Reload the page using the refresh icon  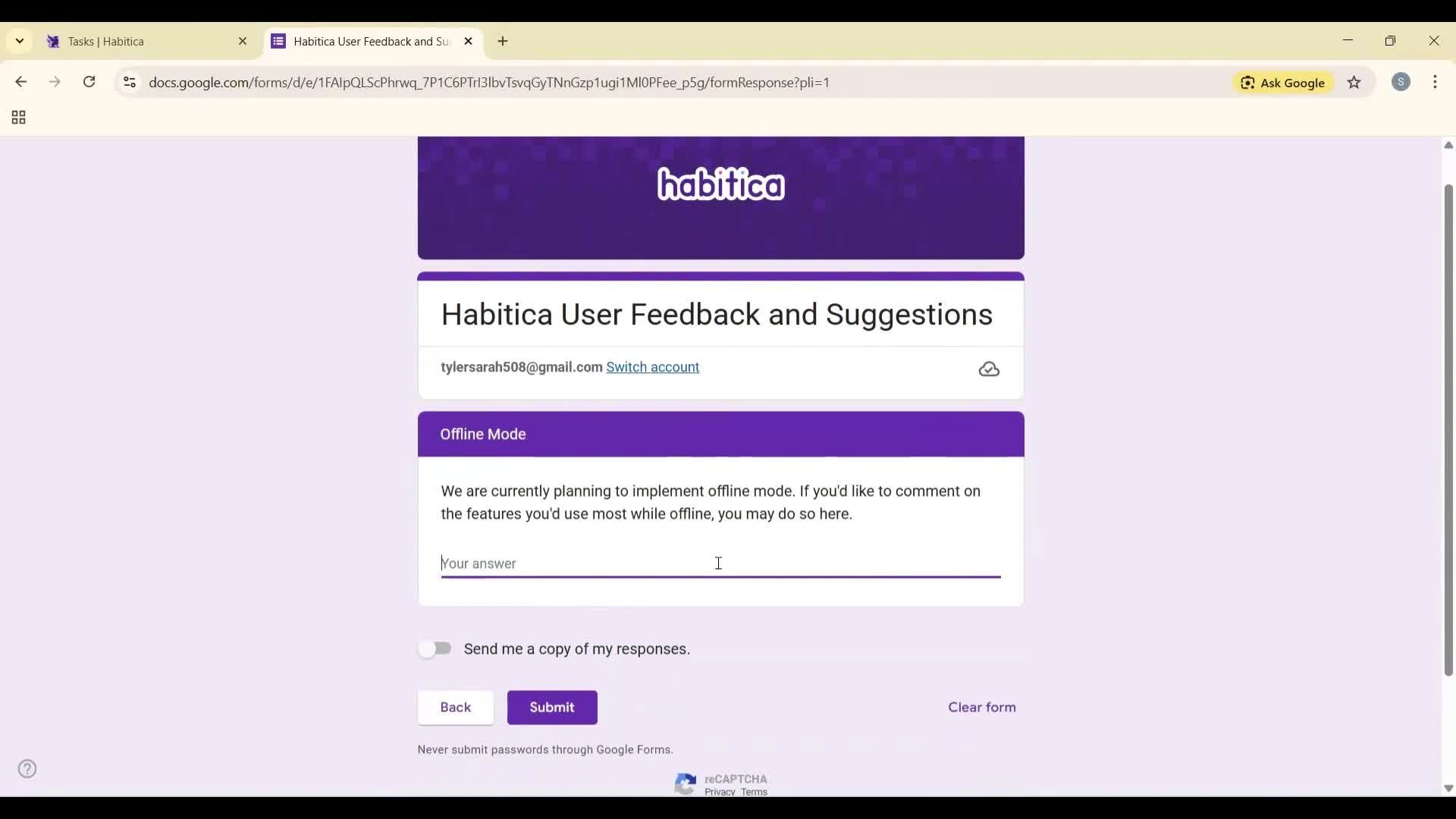(x=89, y=82)
